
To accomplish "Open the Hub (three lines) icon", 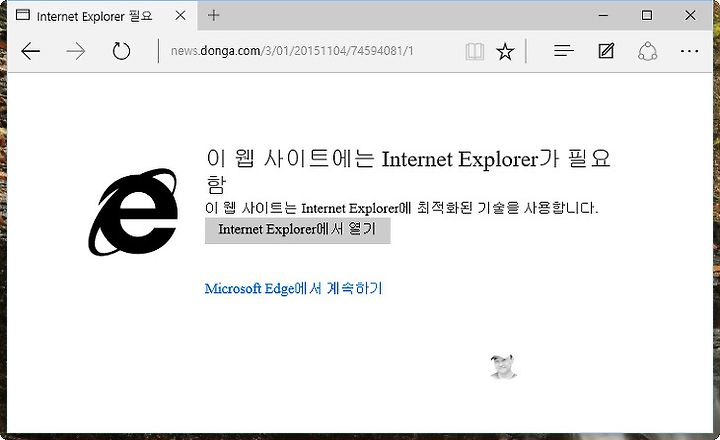I will coord(564,51).
